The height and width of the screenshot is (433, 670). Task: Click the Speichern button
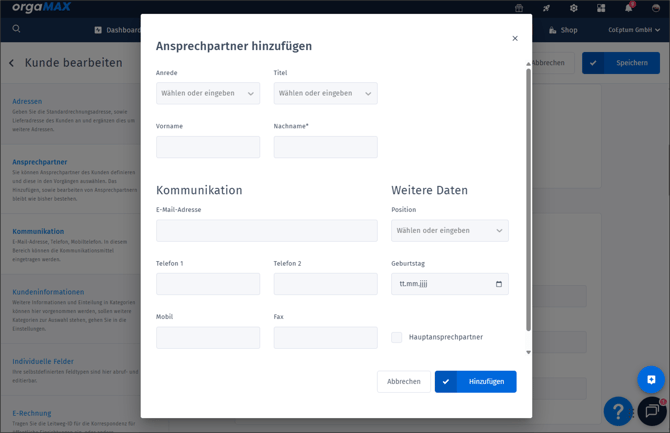(621, 63)
